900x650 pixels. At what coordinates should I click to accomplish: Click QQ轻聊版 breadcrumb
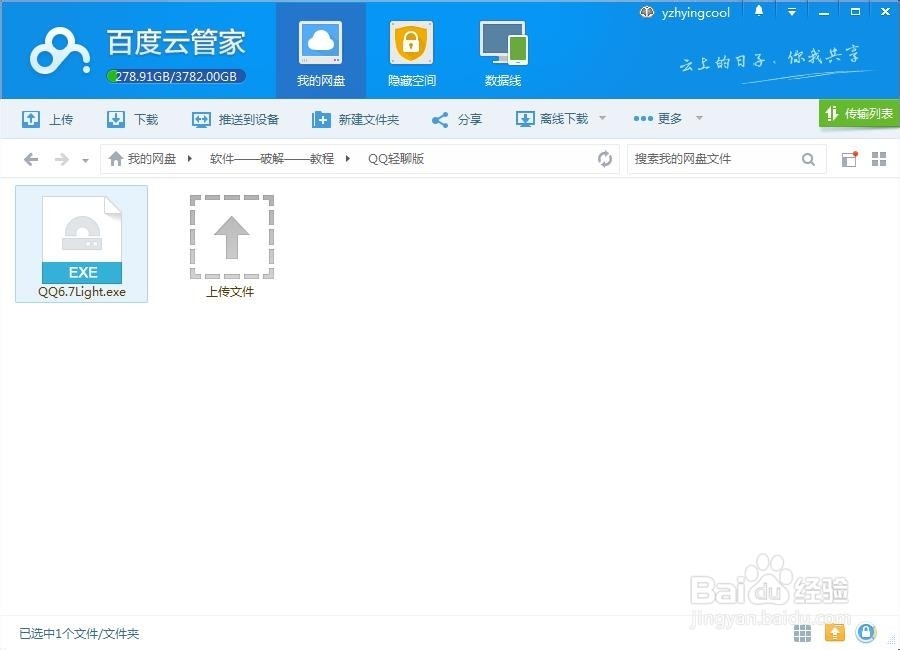click(x=396, y=158)
